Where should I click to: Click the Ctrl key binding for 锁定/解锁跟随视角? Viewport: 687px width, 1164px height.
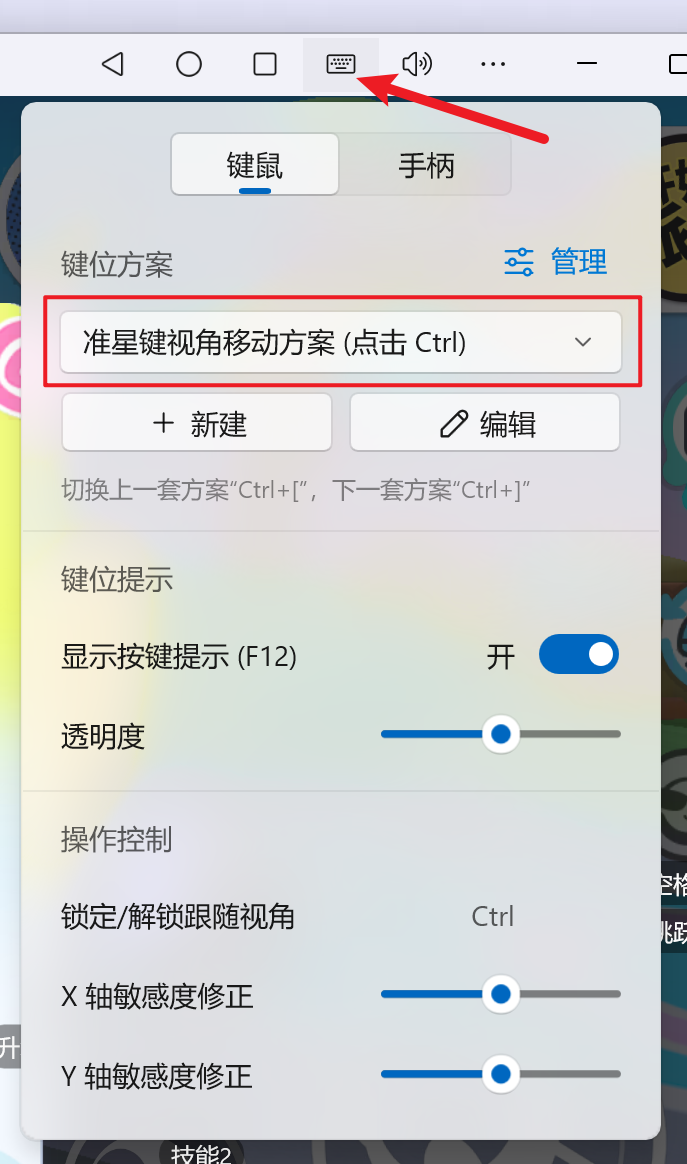492,916
